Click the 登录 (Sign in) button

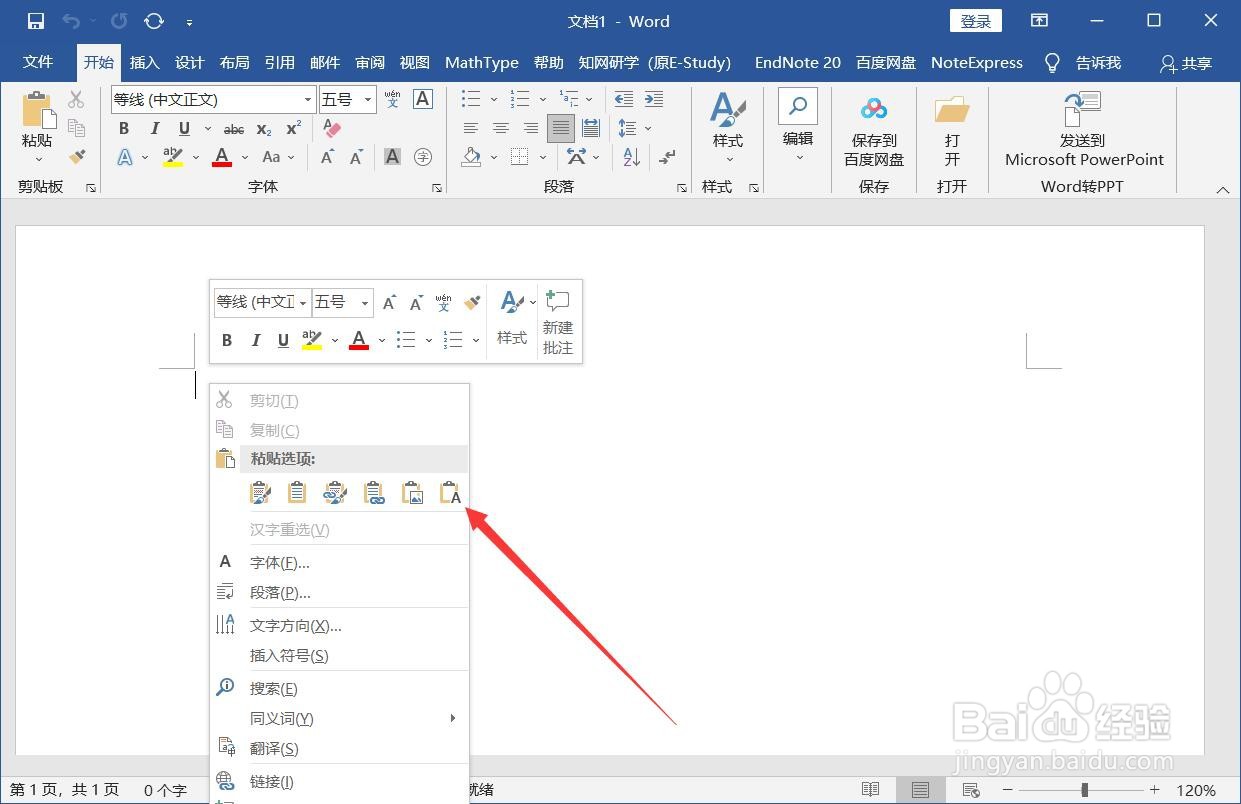point(975,21)
